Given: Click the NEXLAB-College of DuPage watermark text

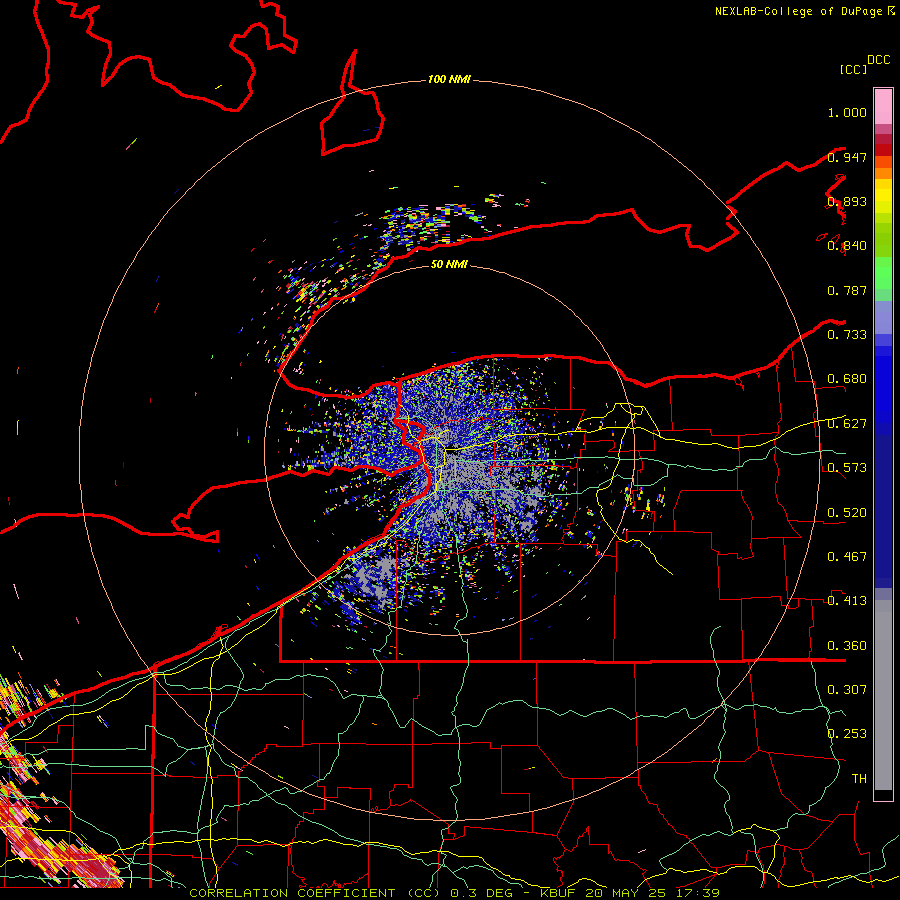Looking at the screenshot, I should 800,11.
